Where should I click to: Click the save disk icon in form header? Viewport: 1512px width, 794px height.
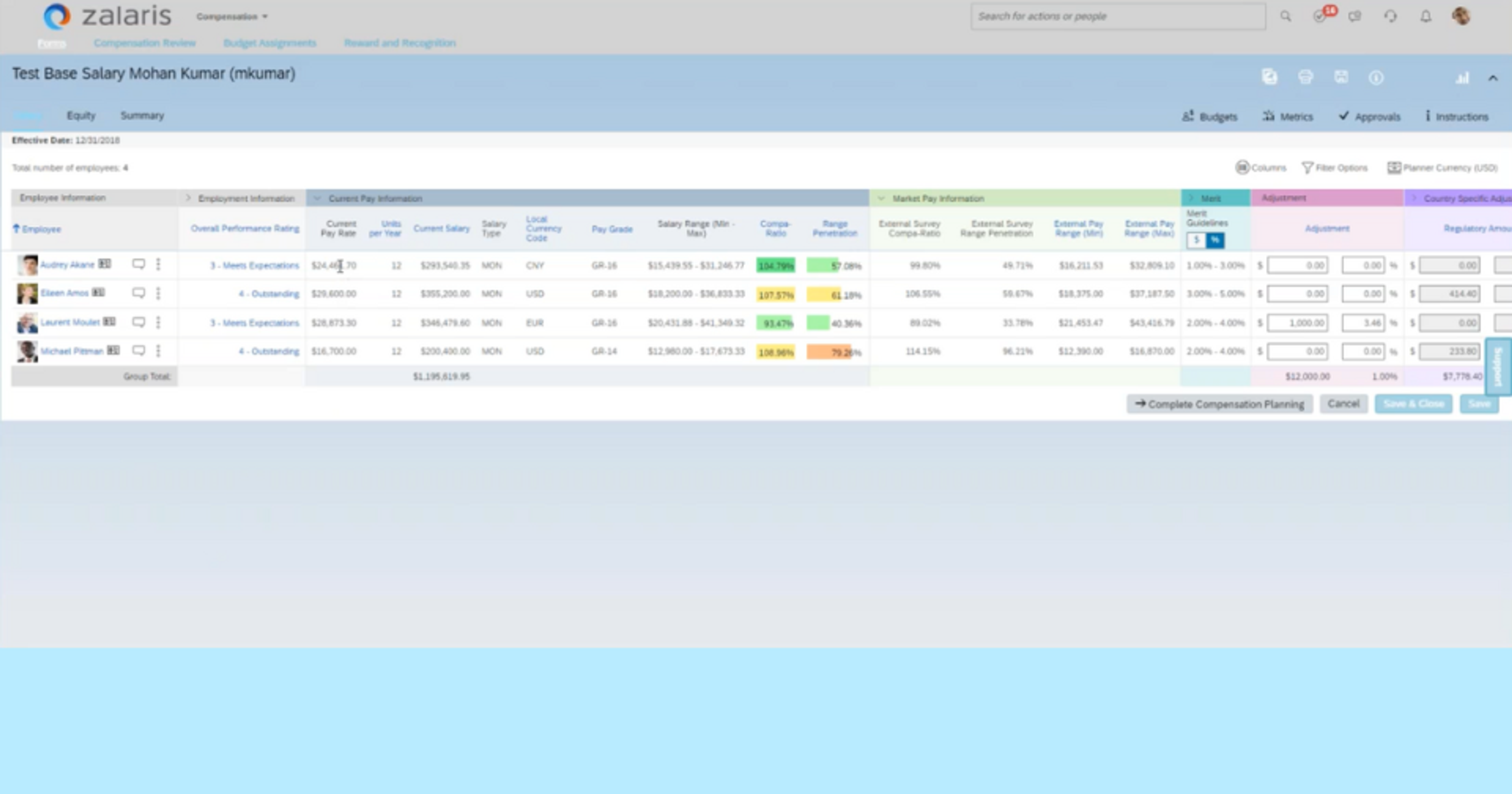coord(1341,77)
